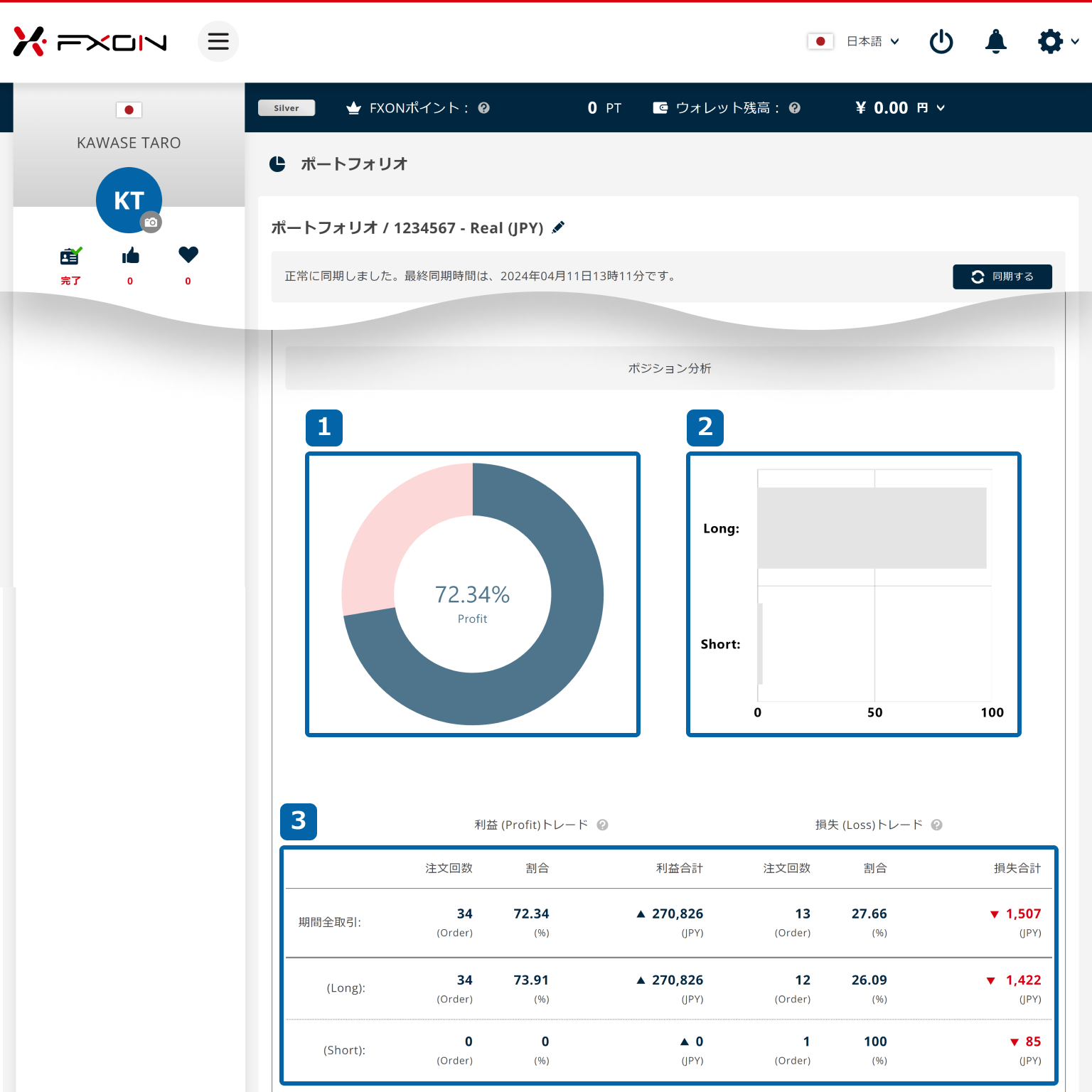Click the 損失合計 column header

click(x=1017, y=868)
